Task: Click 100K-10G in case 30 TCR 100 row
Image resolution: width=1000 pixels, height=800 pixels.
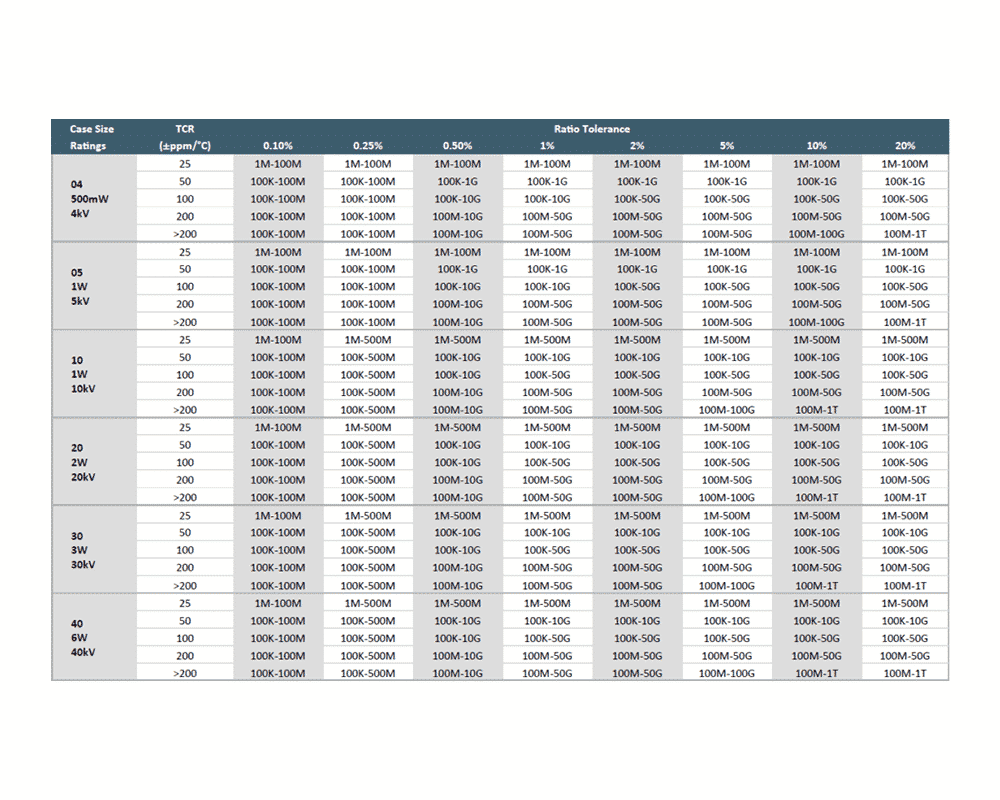Action: 457,550
